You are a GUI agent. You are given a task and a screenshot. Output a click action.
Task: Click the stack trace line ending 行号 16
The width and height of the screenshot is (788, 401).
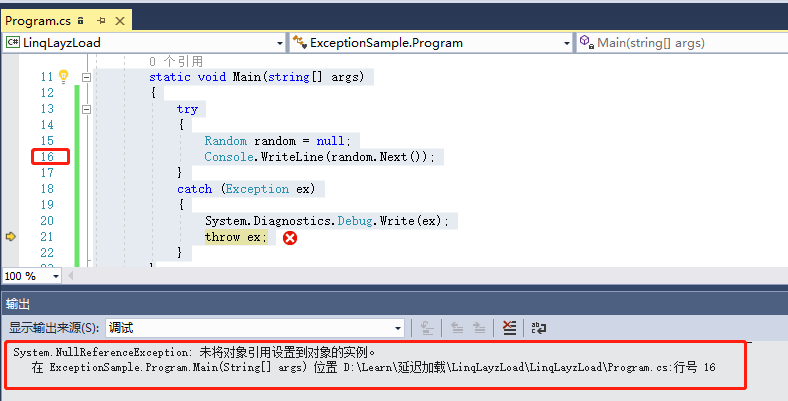tap(373, 367)
